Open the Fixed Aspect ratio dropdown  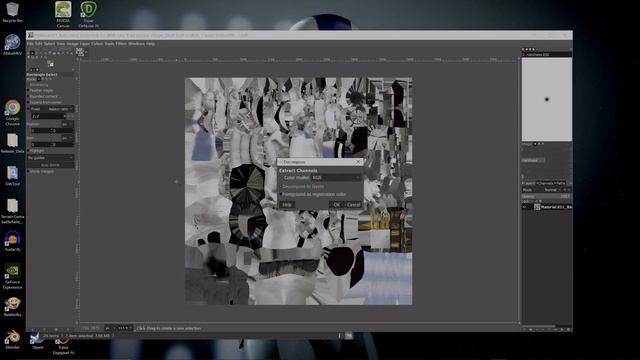tap(60, 109)
